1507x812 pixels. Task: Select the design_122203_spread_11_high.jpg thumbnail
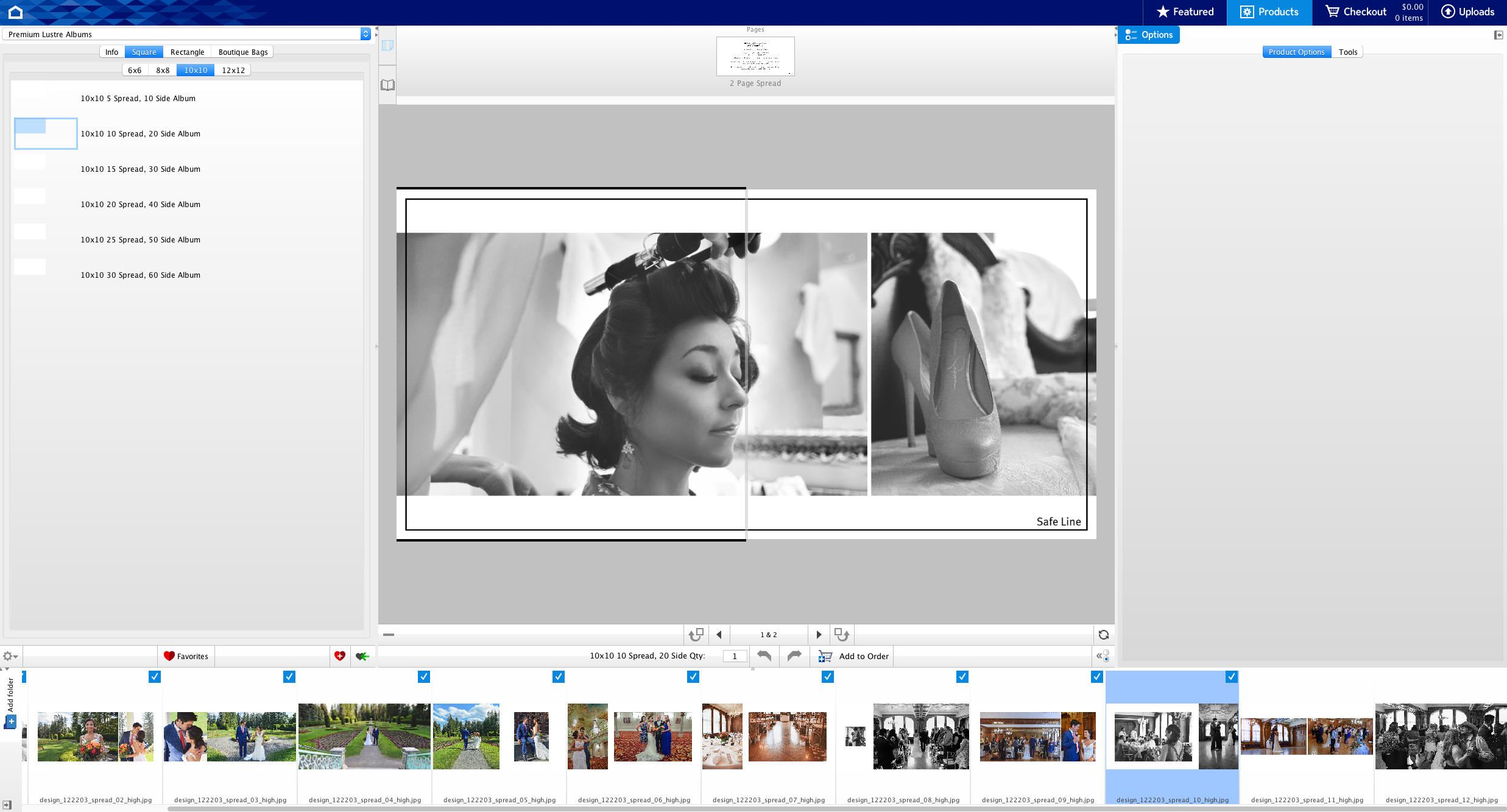(x=1307, y=737)
